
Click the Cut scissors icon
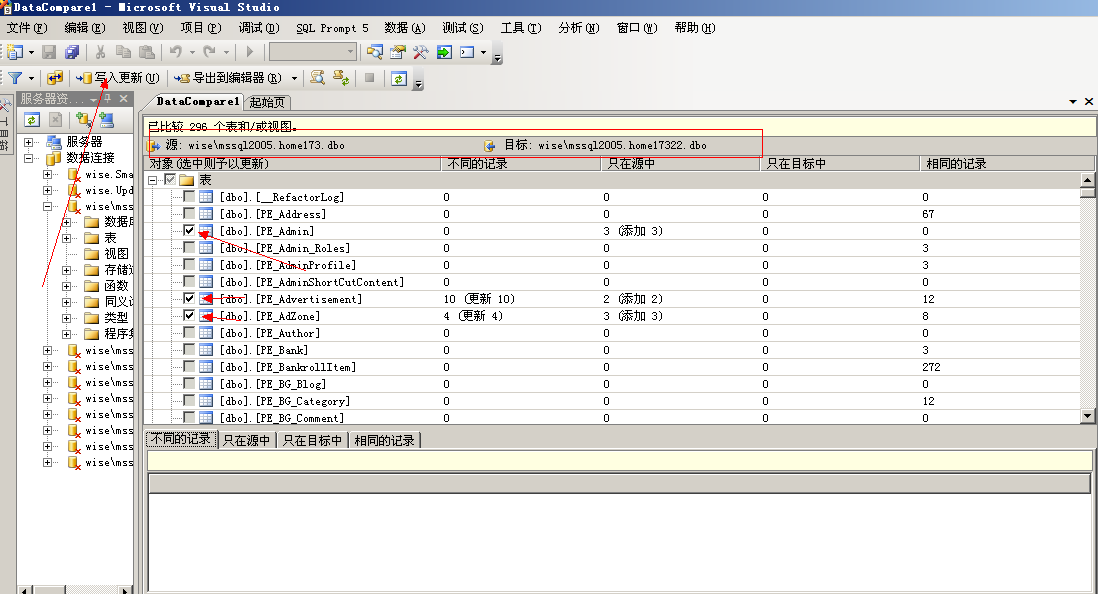[x=100, y=52]
